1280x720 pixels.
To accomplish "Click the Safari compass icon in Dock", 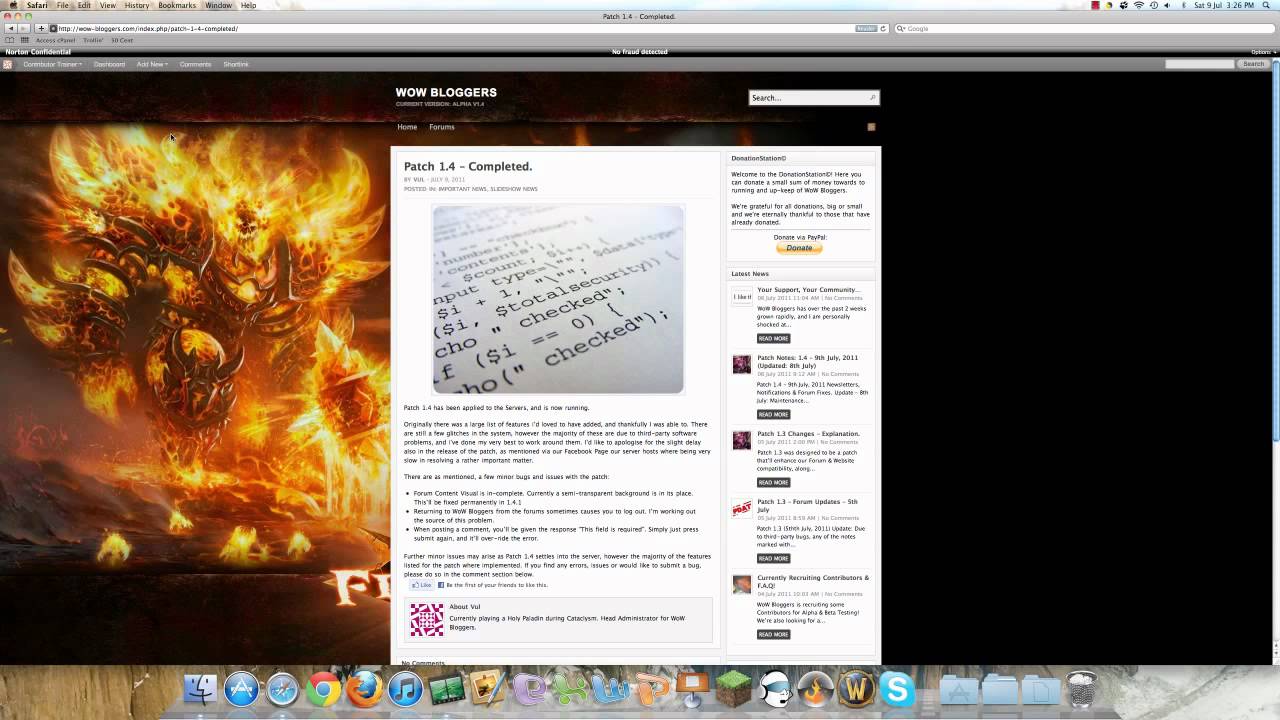I will coord(282,689).
